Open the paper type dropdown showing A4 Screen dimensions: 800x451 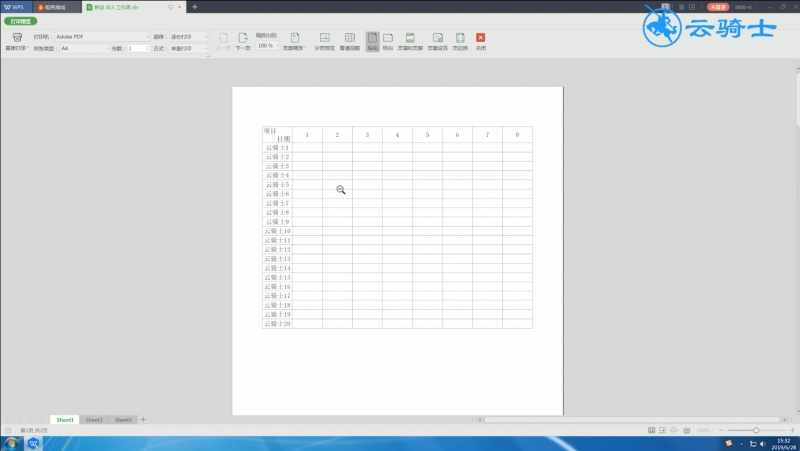pos(85,48)
